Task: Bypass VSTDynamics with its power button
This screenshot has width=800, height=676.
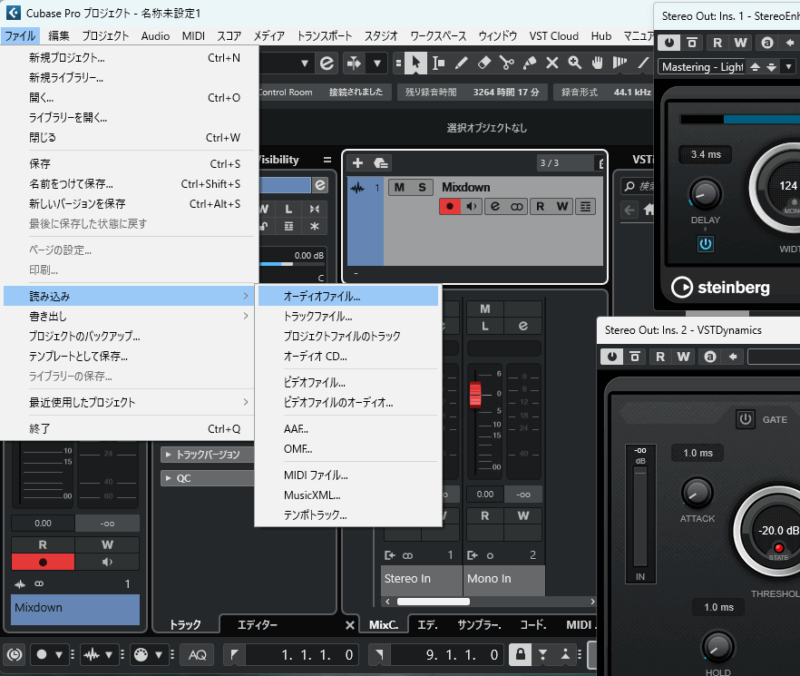Action: 612,356
